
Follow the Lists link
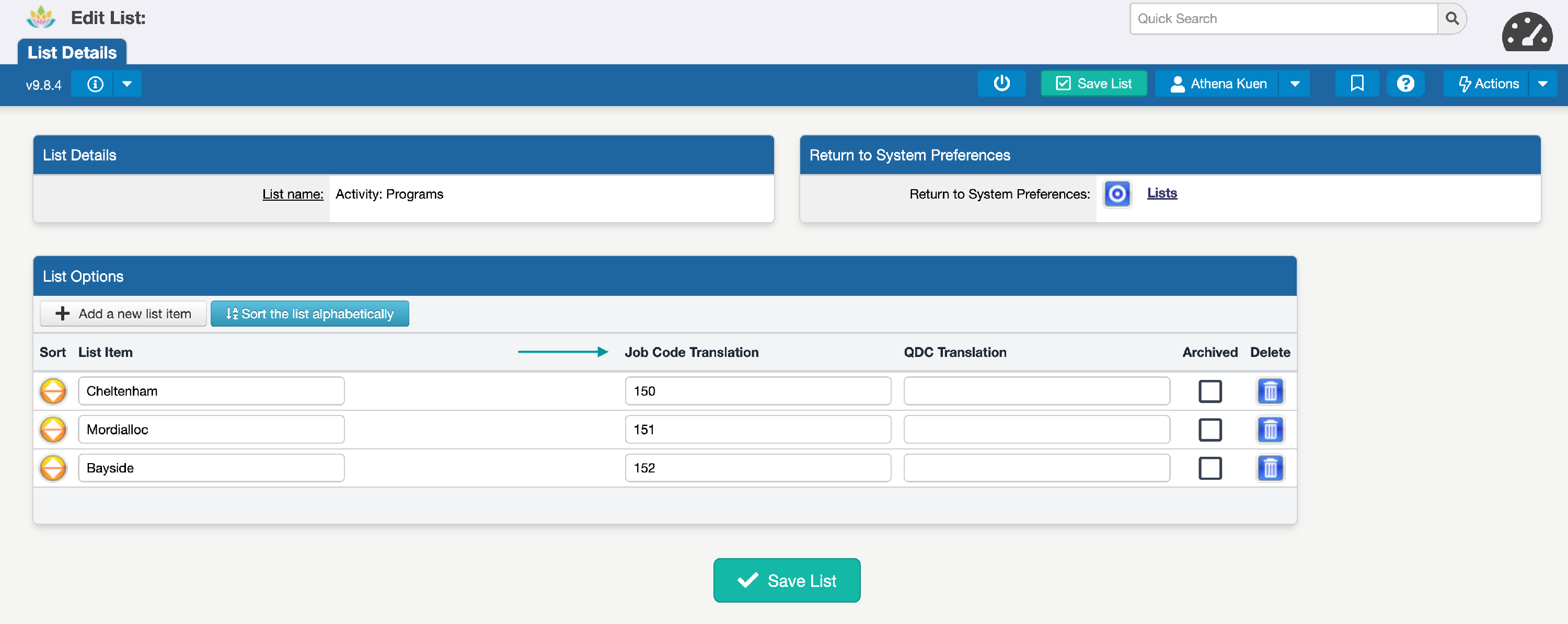(1161, 193)
